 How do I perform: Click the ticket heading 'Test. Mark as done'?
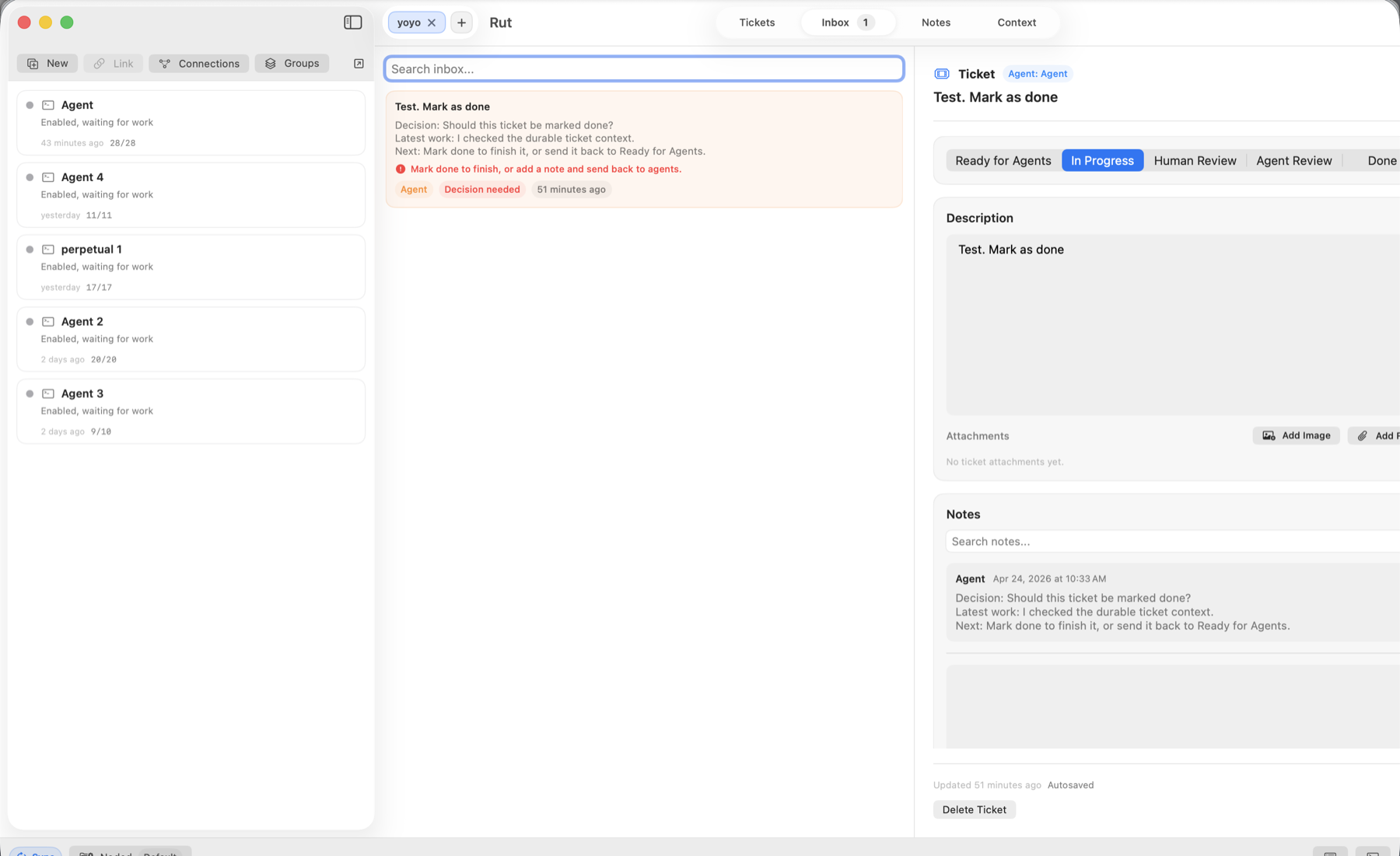tap(996, 97)
